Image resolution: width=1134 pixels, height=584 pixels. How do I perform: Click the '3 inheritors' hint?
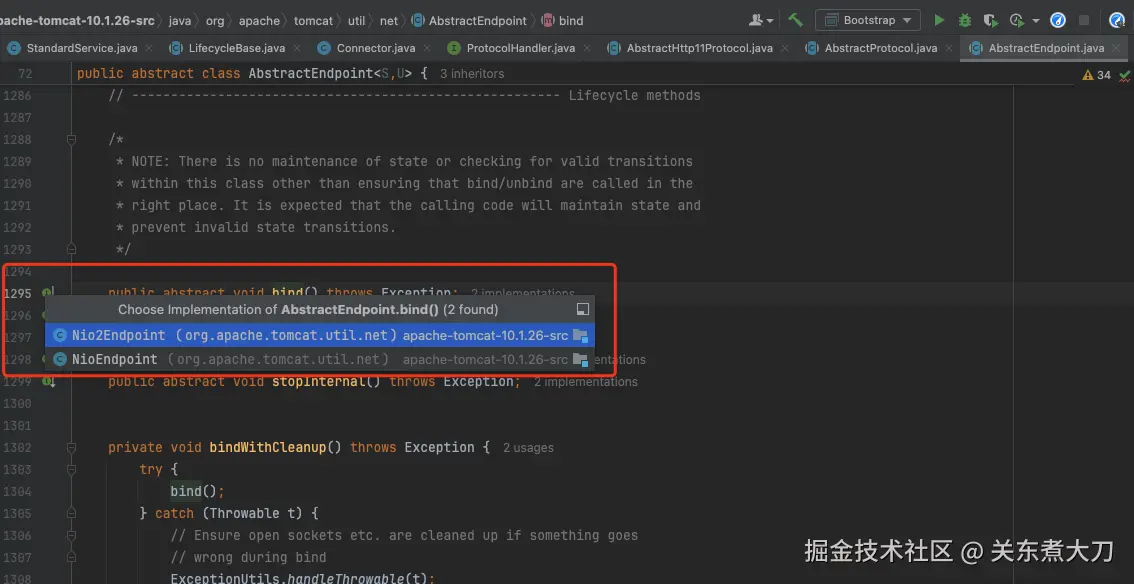click(x=472, y=74)
